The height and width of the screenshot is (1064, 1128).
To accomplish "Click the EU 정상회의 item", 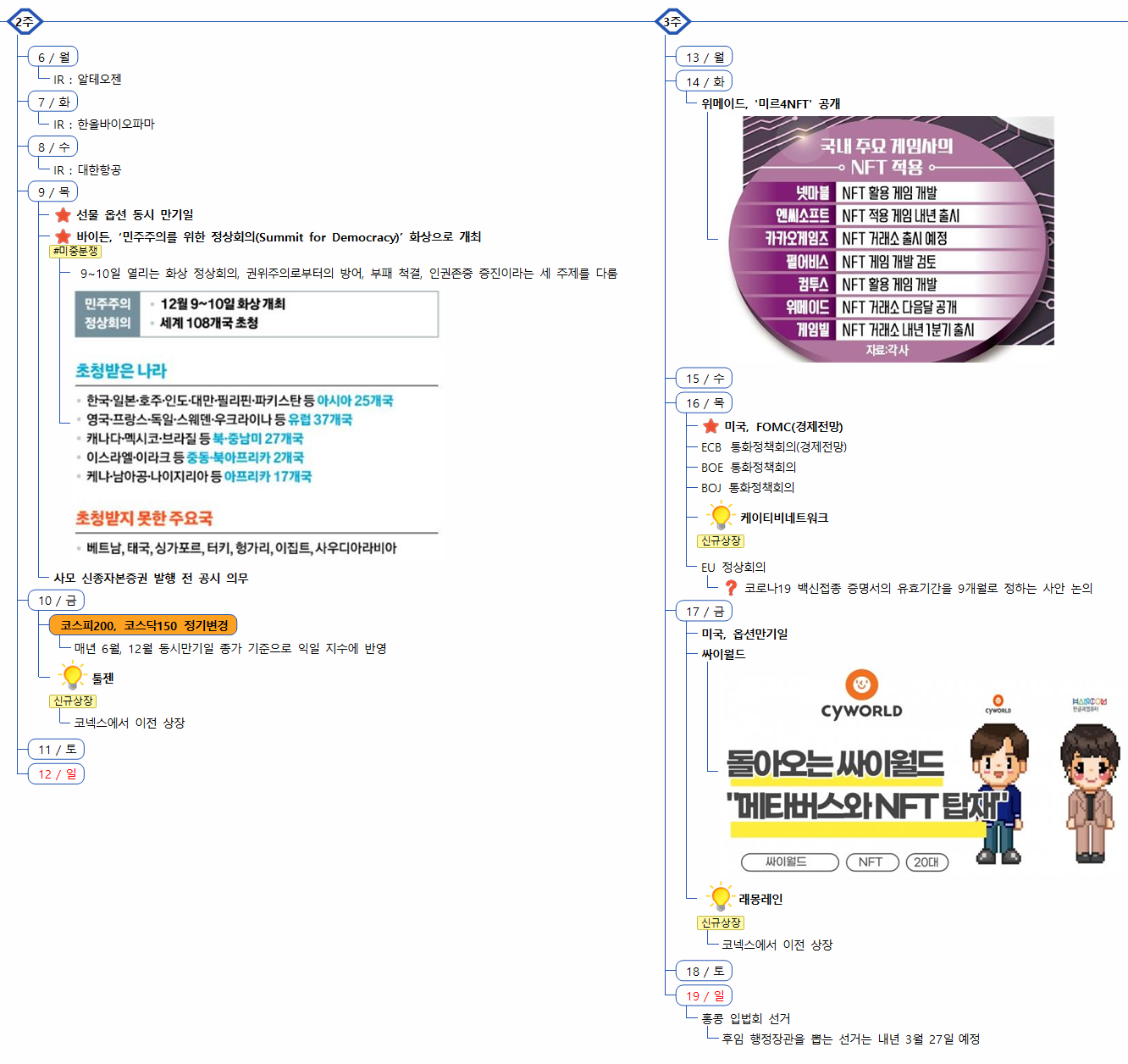I will (733, 567).
